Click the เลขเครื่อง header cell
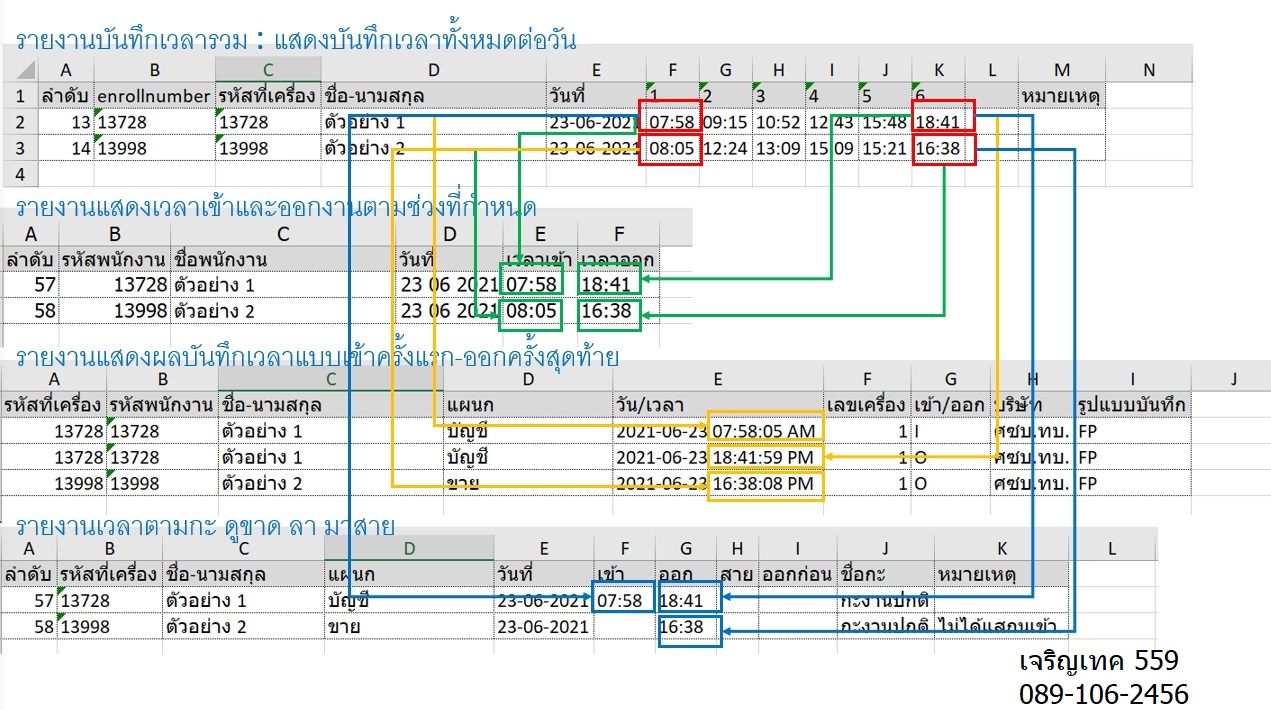The height and width of the screenshot is (710, 1271). point(867,405)
